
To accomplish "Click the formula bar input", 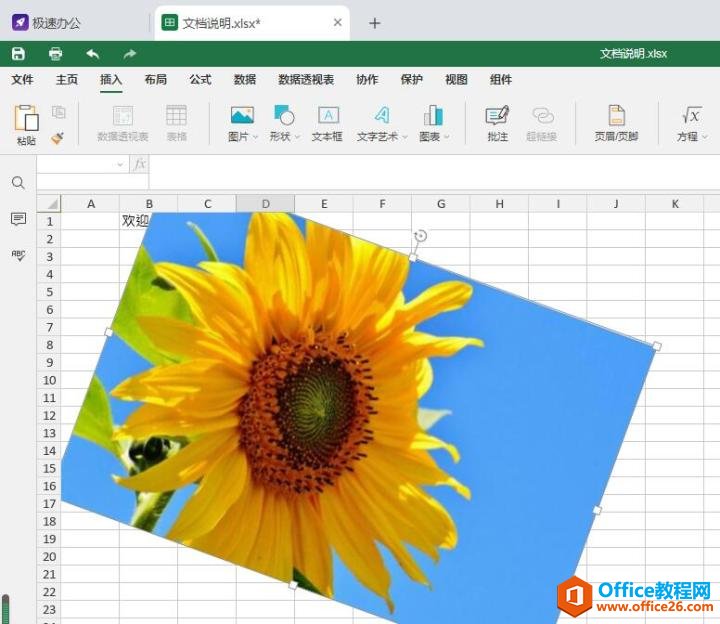I will [x=434, y=172].
